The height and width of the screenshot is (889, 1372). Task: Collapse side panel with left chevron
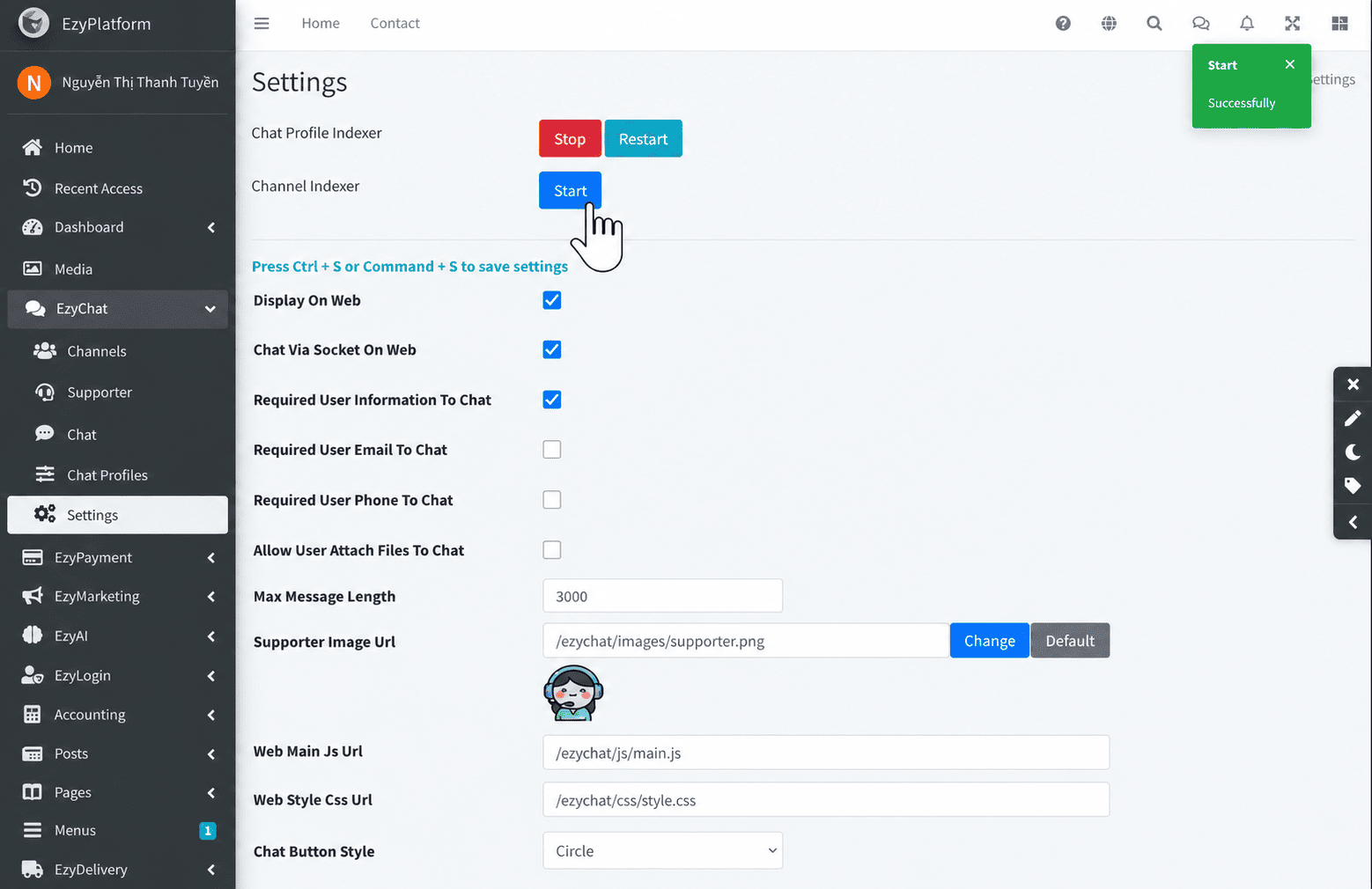coord(1353,522)
